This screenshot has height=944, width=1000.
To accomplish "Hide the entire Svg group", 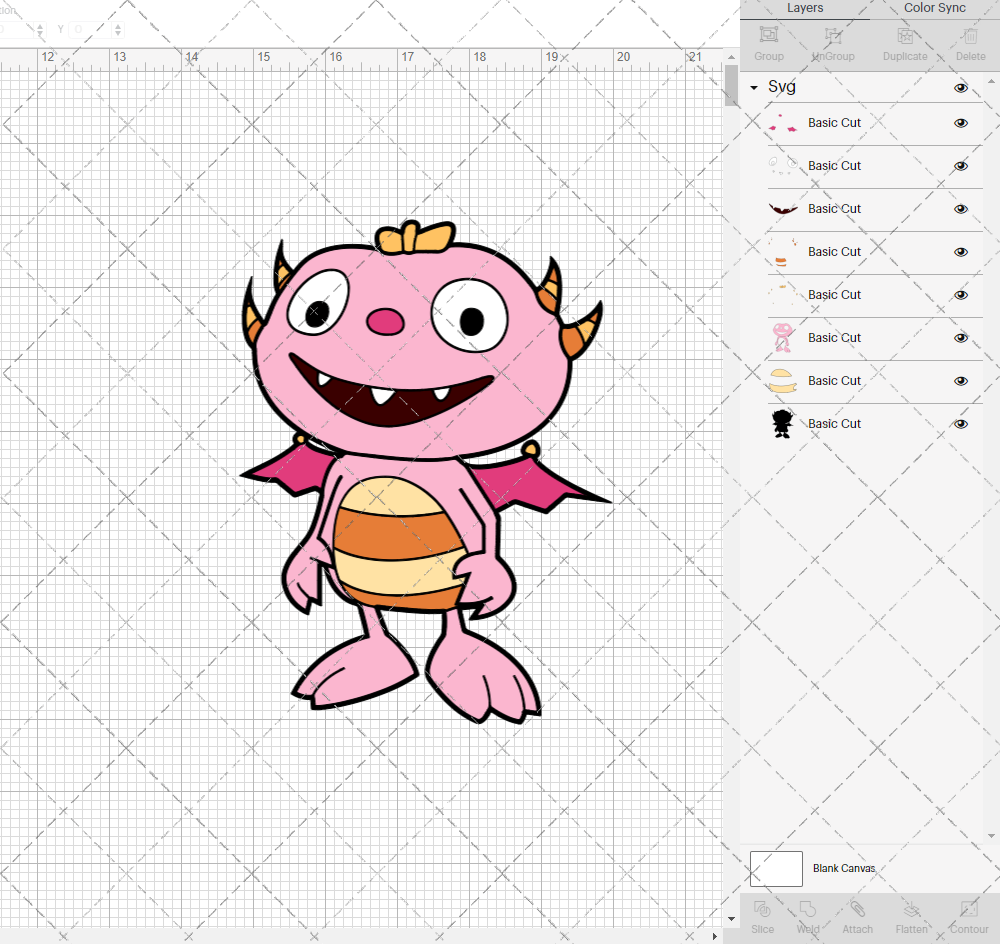I will [x=960, y=88].
